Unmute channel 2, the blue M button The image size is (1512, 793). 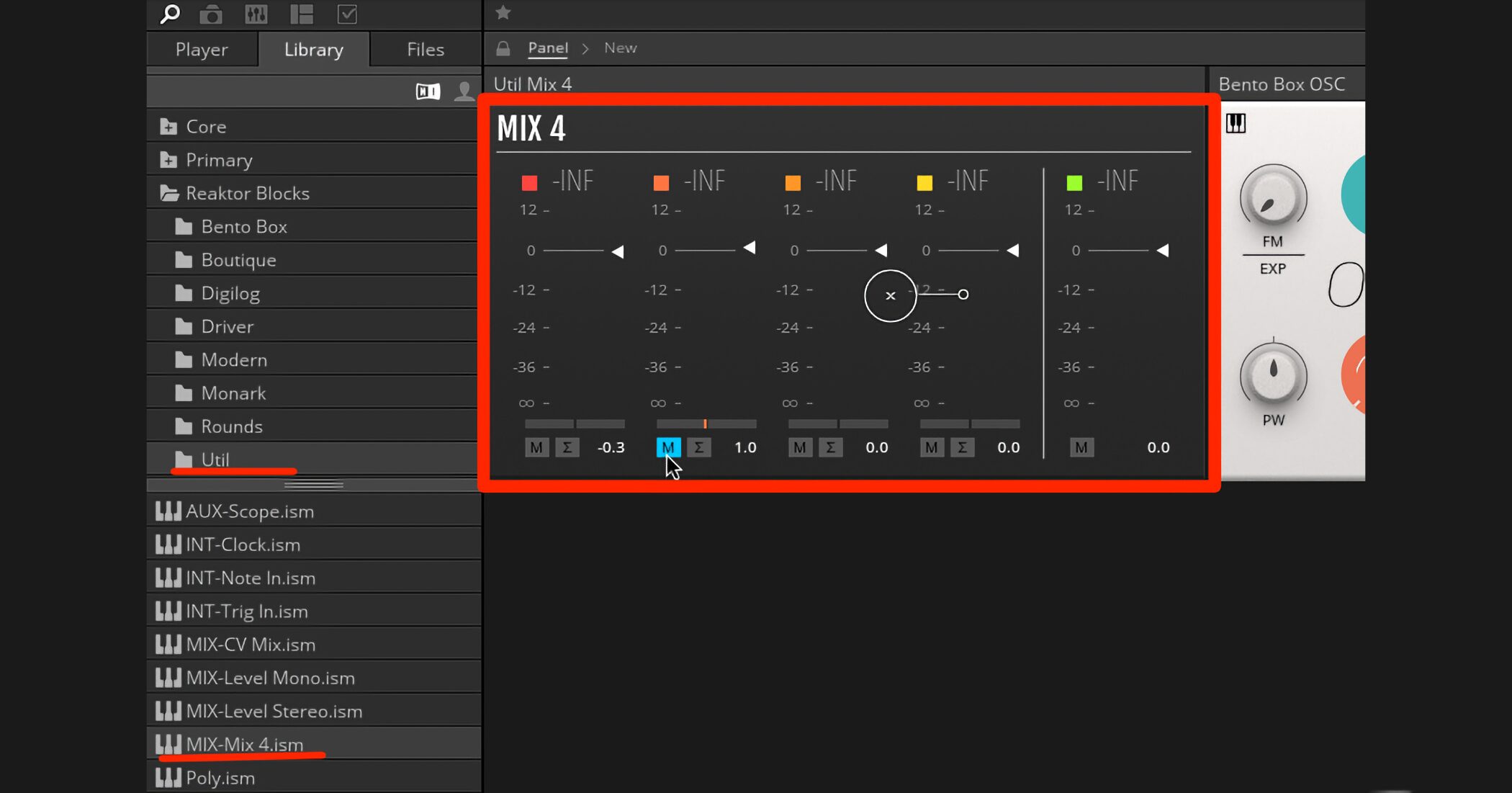coord(668,447)
